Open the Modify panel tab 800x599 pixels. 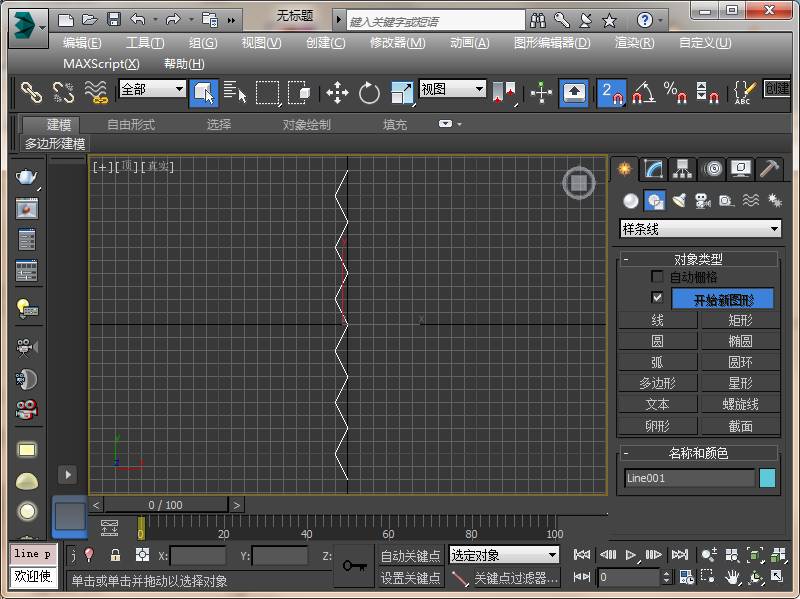pos(653,169)
